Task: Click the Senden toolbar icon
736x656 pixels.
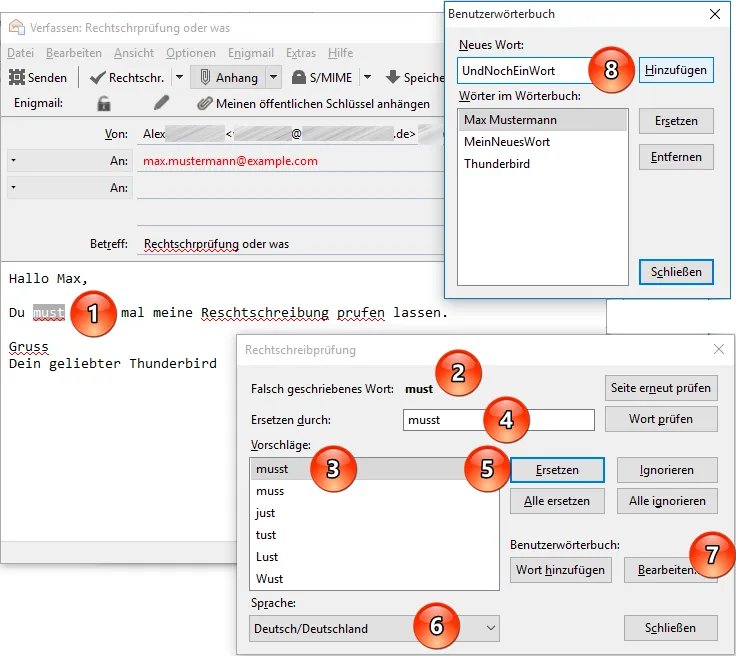Action: point(17,77)
